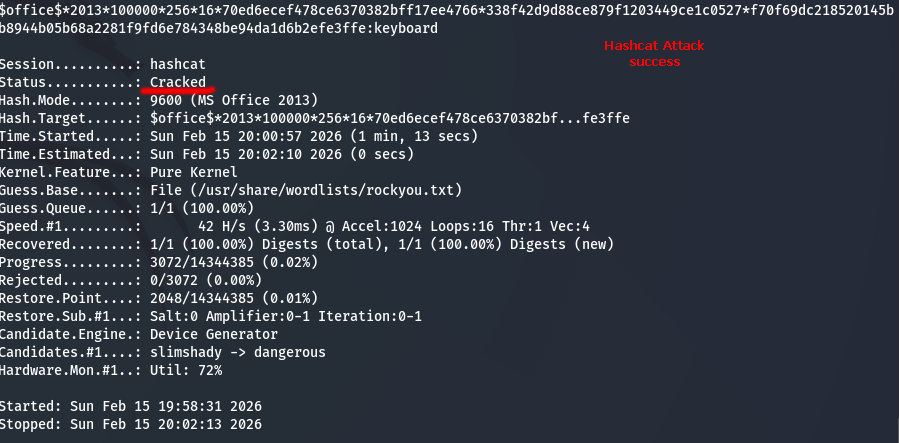Click the "Cracked" status text

click(178, 82)
